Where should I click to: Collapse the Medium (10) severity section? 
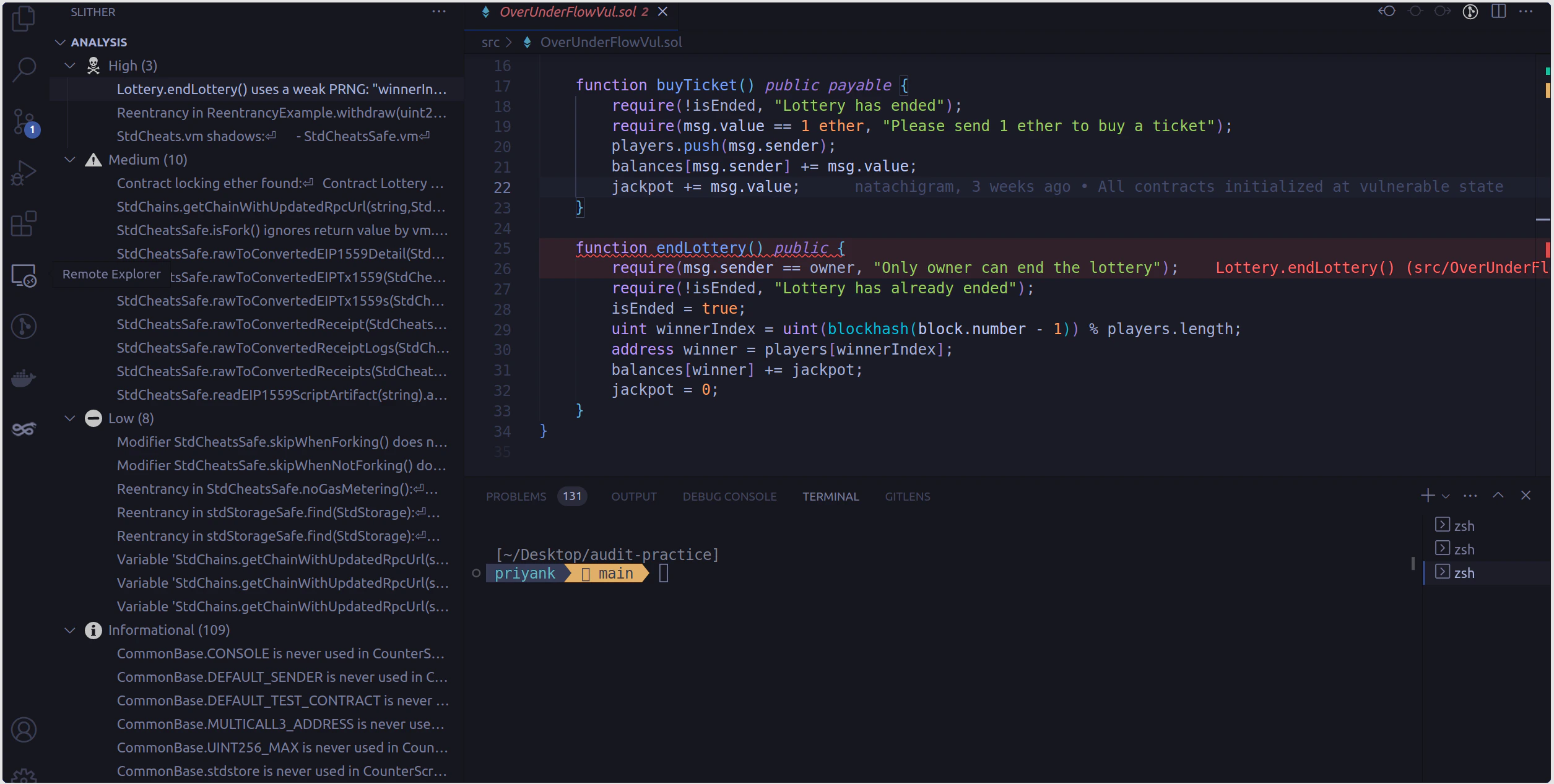(69, 160)
